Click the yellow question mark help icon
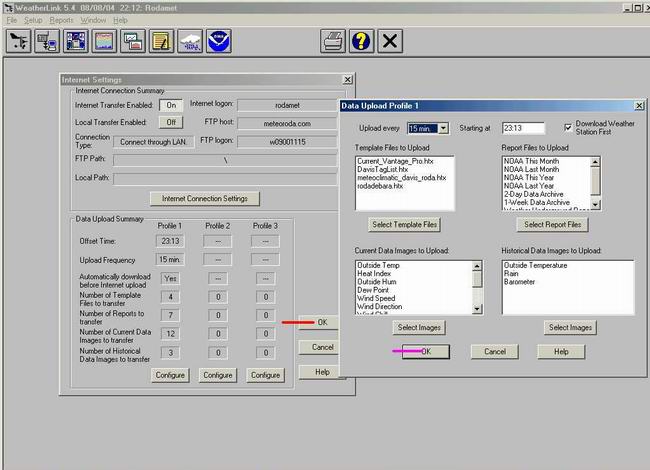Image resolution: width=650 pixels, height=470 pixels. point(361,41)
